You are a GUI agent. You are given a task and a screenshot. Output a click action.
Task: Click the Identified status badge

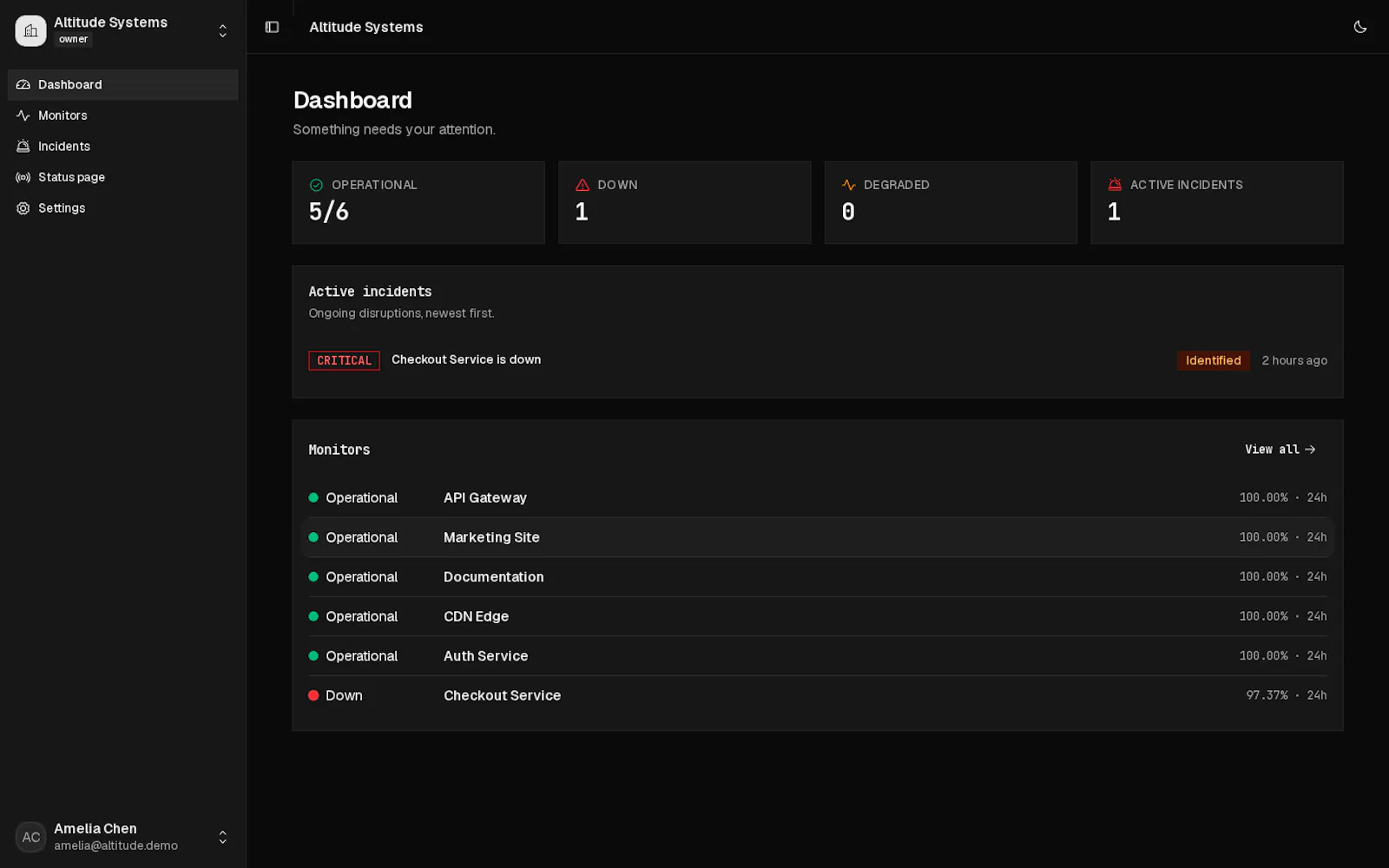tap(1213, 360)
